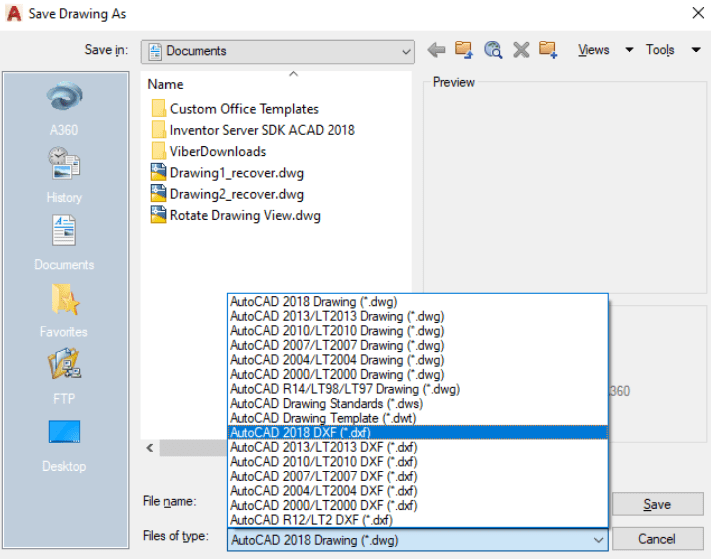Screen dimensions: 711x559
Task: Choose AutoCAD 2004/LT2004 Drawing (*.dwg)
Action: tap(418, 360)
